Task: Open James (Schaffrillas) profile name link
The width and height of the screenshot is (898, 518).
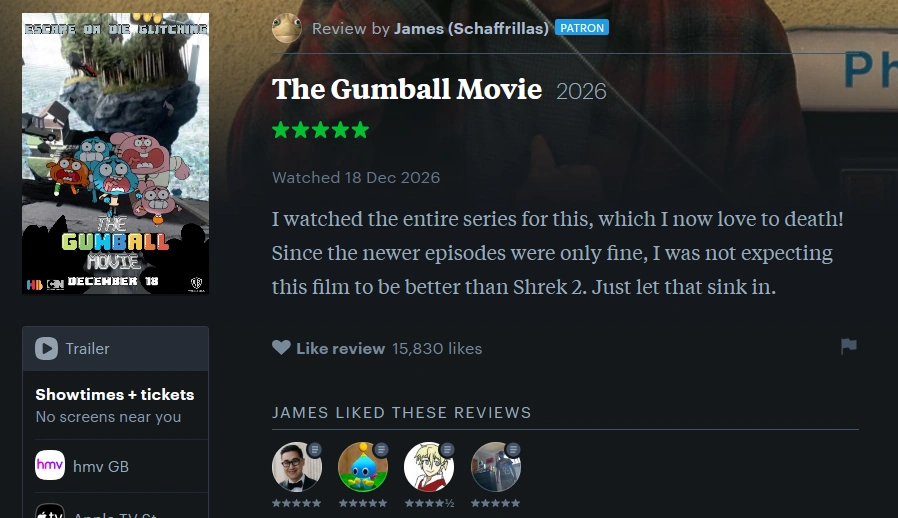Action: (471, 28)
